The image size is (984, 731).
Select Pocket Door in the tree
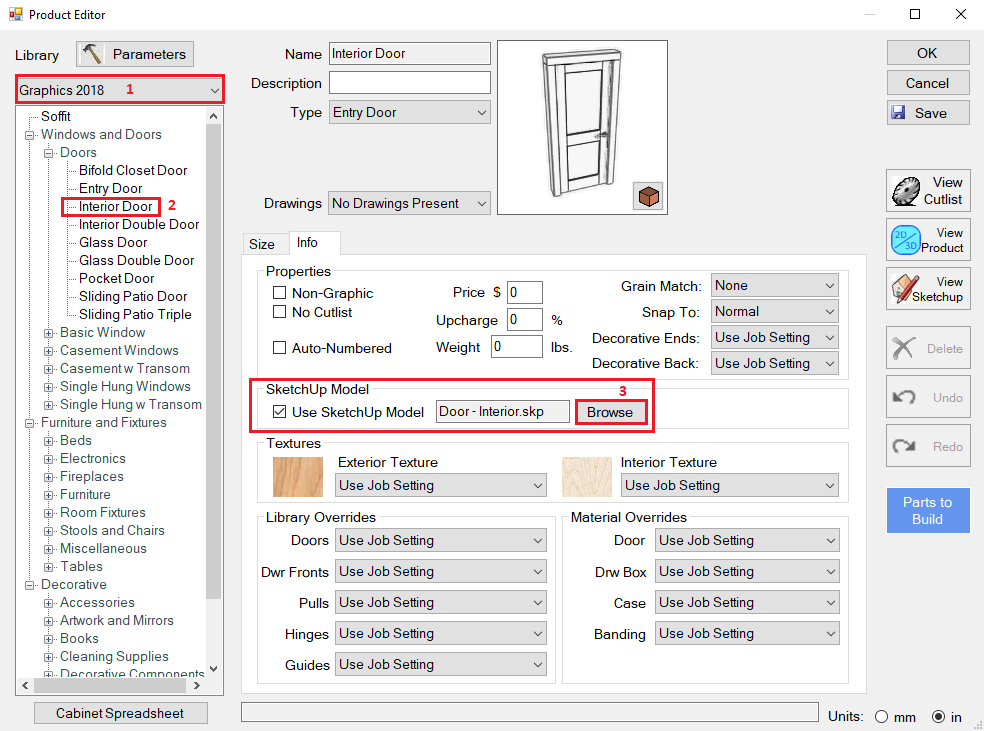[116, 278]
